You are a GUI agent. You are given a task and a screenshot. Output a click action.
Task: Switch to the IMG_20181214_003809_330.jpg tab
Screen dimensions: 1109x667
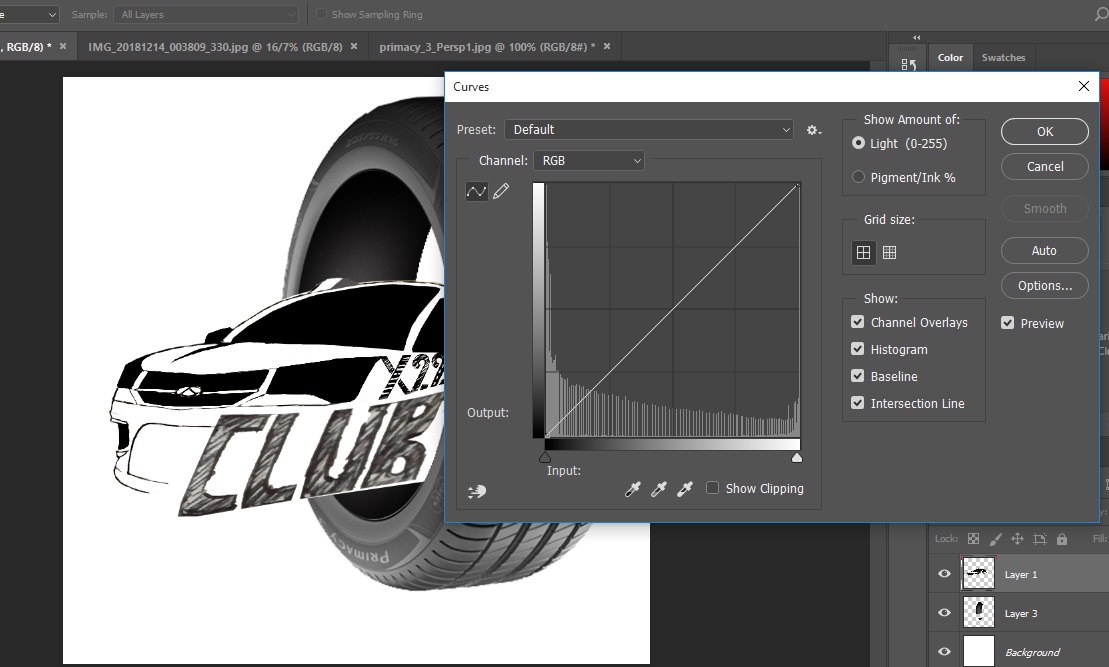pos(215,47)
